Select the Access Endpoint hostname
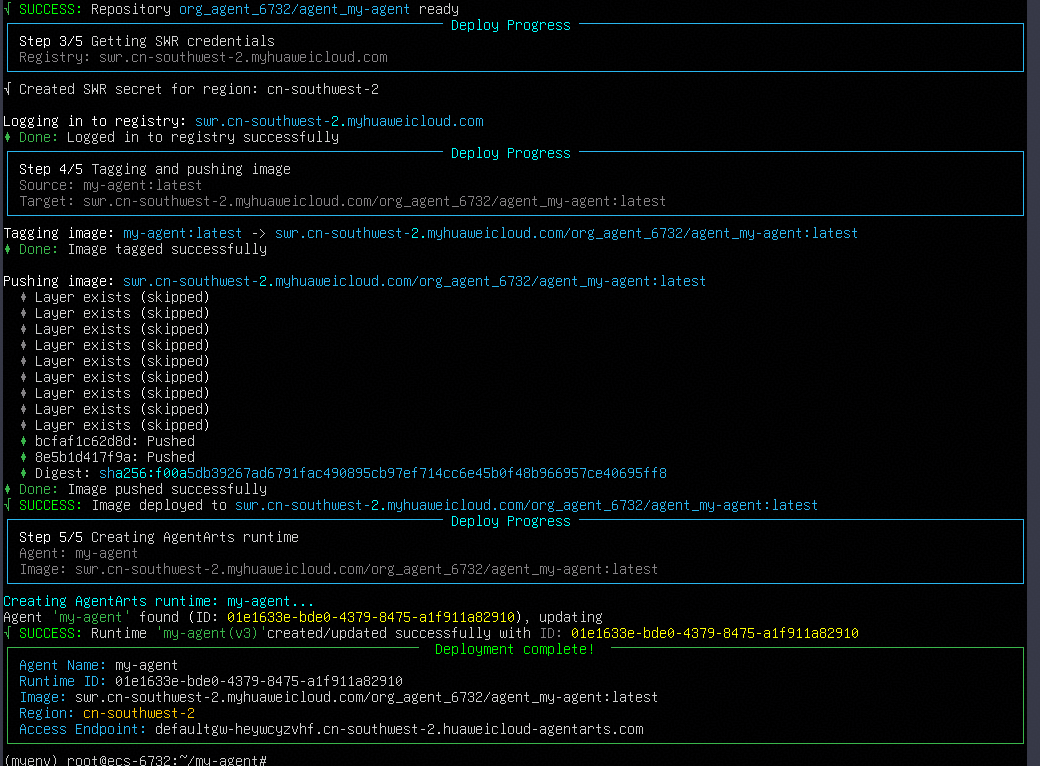The image size is (1040, 766). [x=399, y=730]
